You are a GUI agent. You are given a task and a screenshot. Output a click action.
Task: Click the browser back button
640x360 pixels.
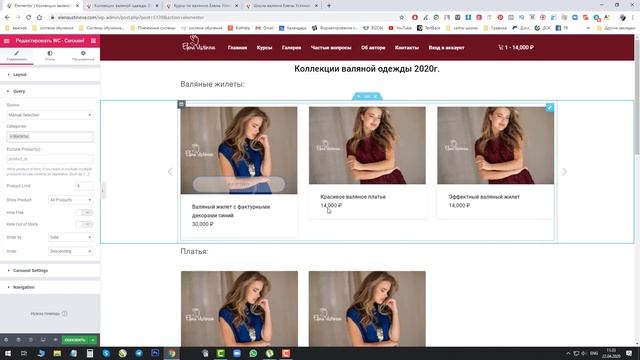[x=7, y=18]
